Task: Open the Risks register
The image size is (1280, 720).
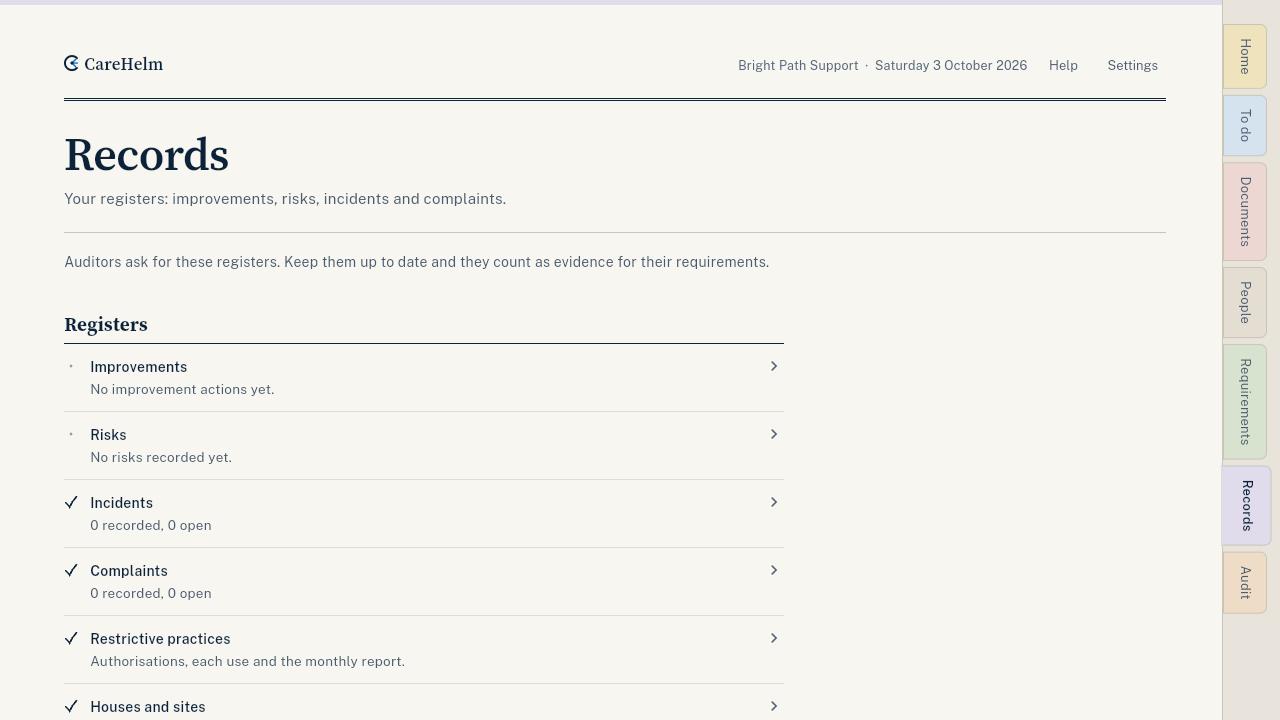Action: (x=424, y=446)
